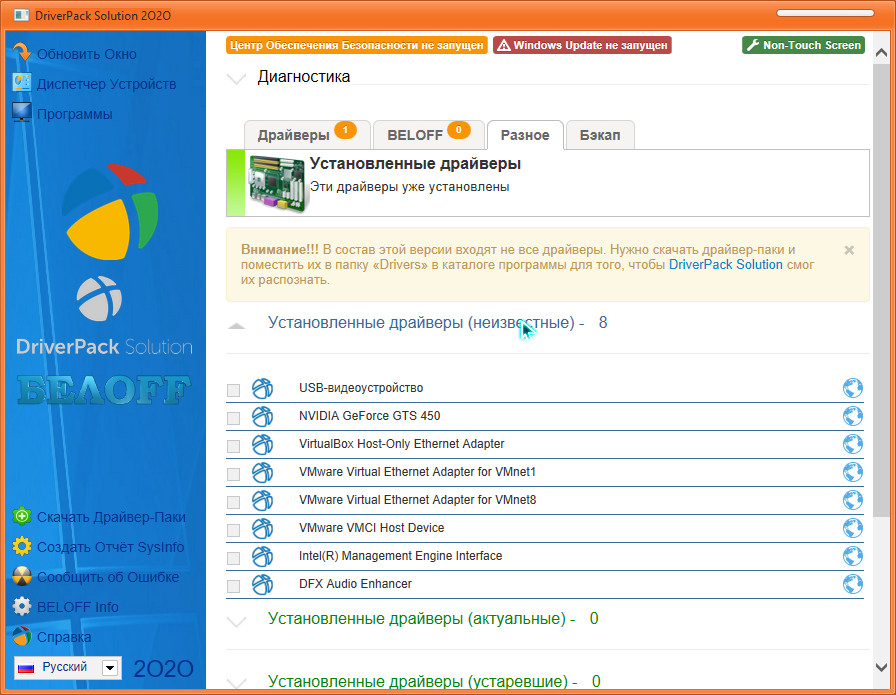This screenshot has width=896, height=695.
Task: Click the driver icon beside DFX Audio Enhancer
Action: coord(262,584)
